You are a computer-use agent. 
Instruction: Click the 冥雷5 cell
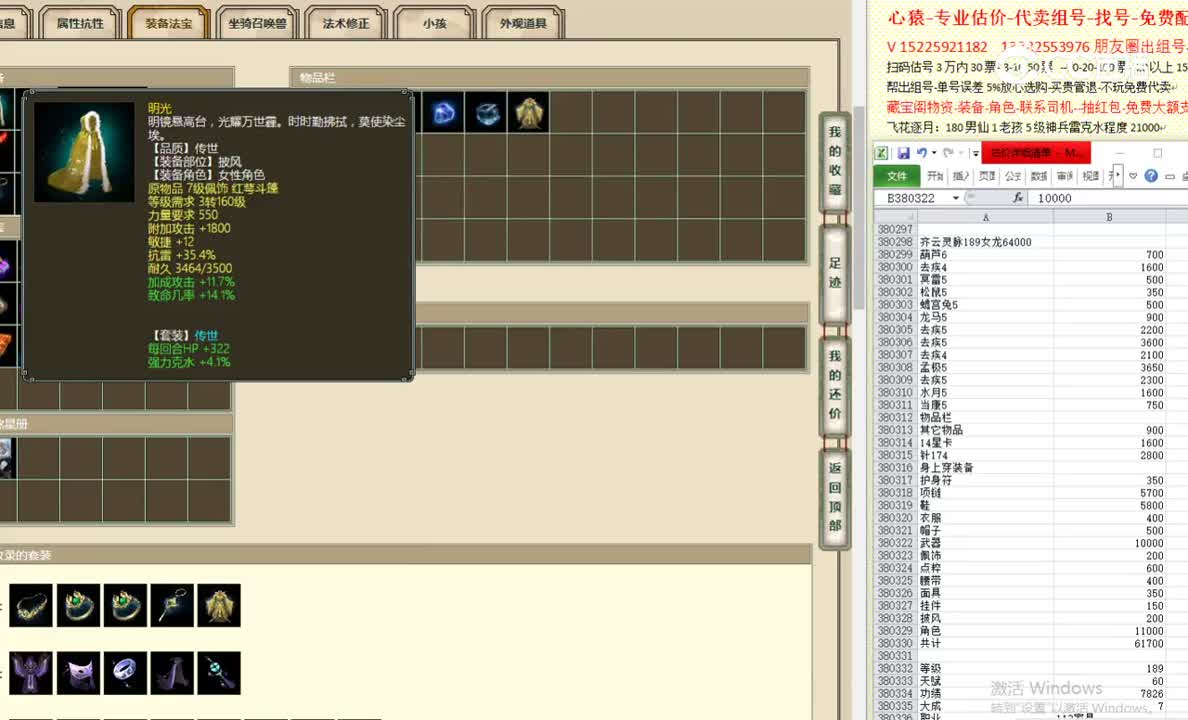(985, 280)
